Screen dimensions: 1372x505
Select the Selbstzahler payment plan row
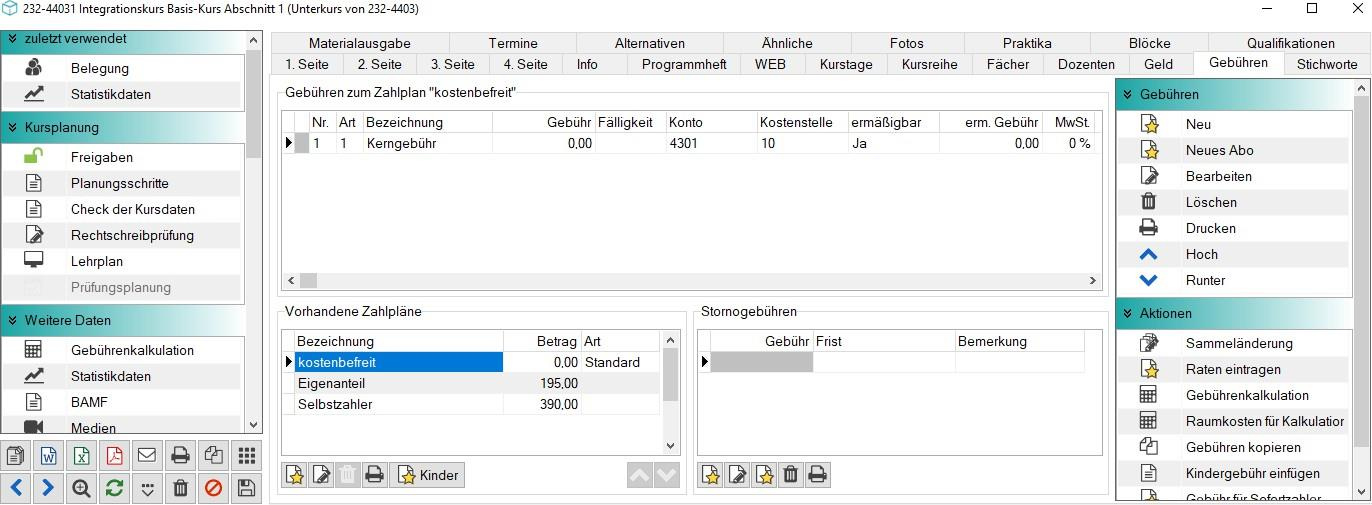tap(472, 404)
